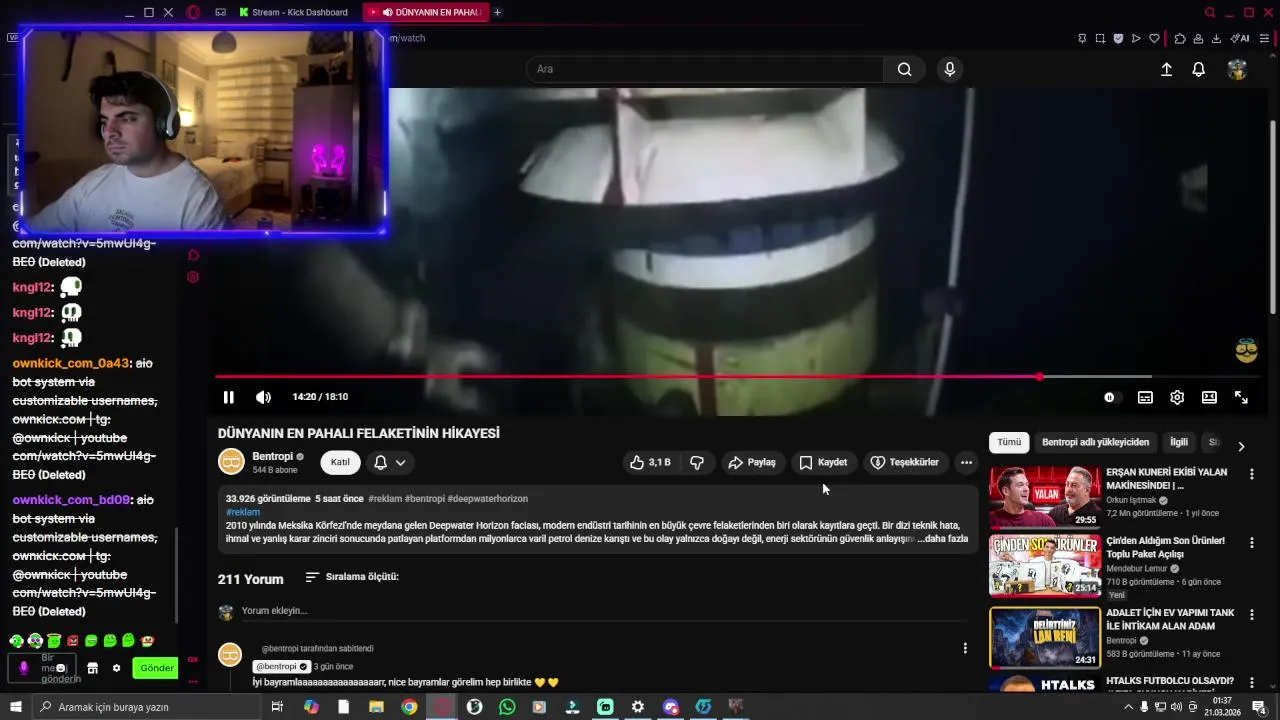This screenshot has height=720, width=1280.
Task: Select DÜNYANIN EN PAHALI browser tab
Action: (425, 12)
